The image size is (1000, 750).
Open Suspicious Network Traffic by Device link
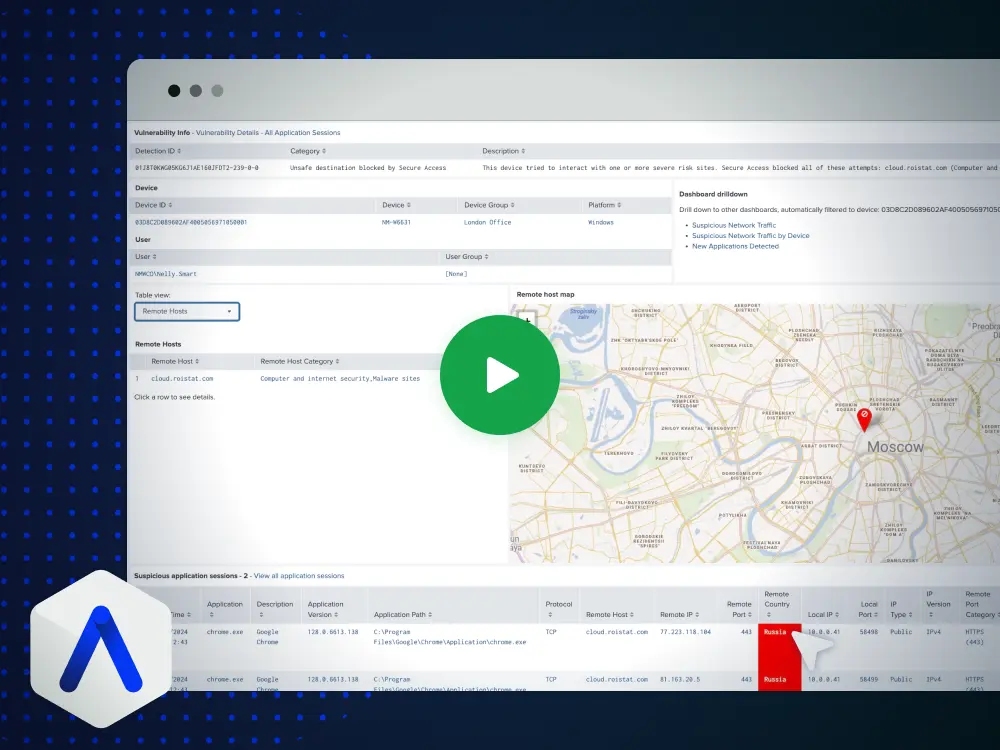pos(751,235)
